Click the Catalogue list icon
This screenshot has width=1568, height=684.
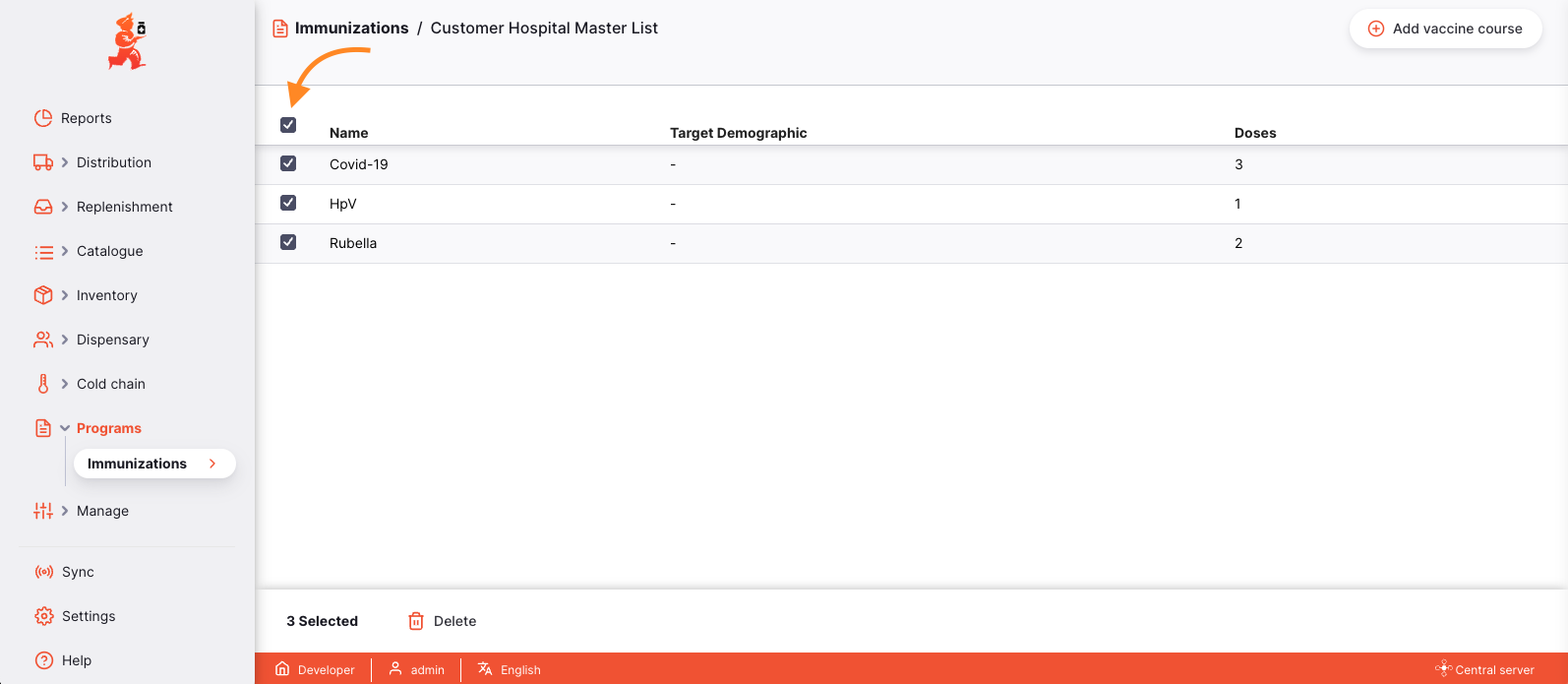pos(43,252)
